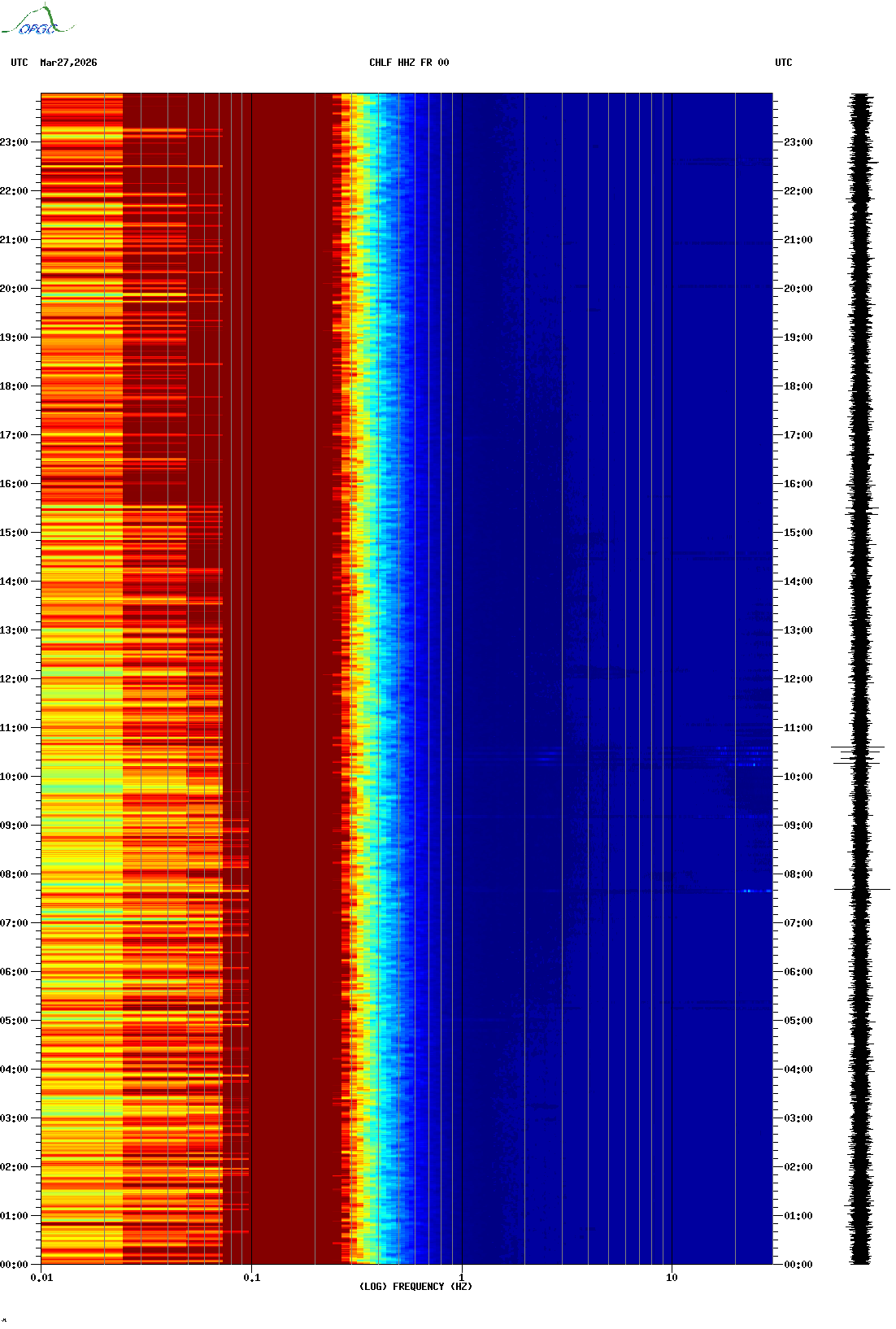Image resolution: width=896 pixels, height=1329 pixels.
Task: Click '09:00' on the right time axis
Action: tap(798, 826)
